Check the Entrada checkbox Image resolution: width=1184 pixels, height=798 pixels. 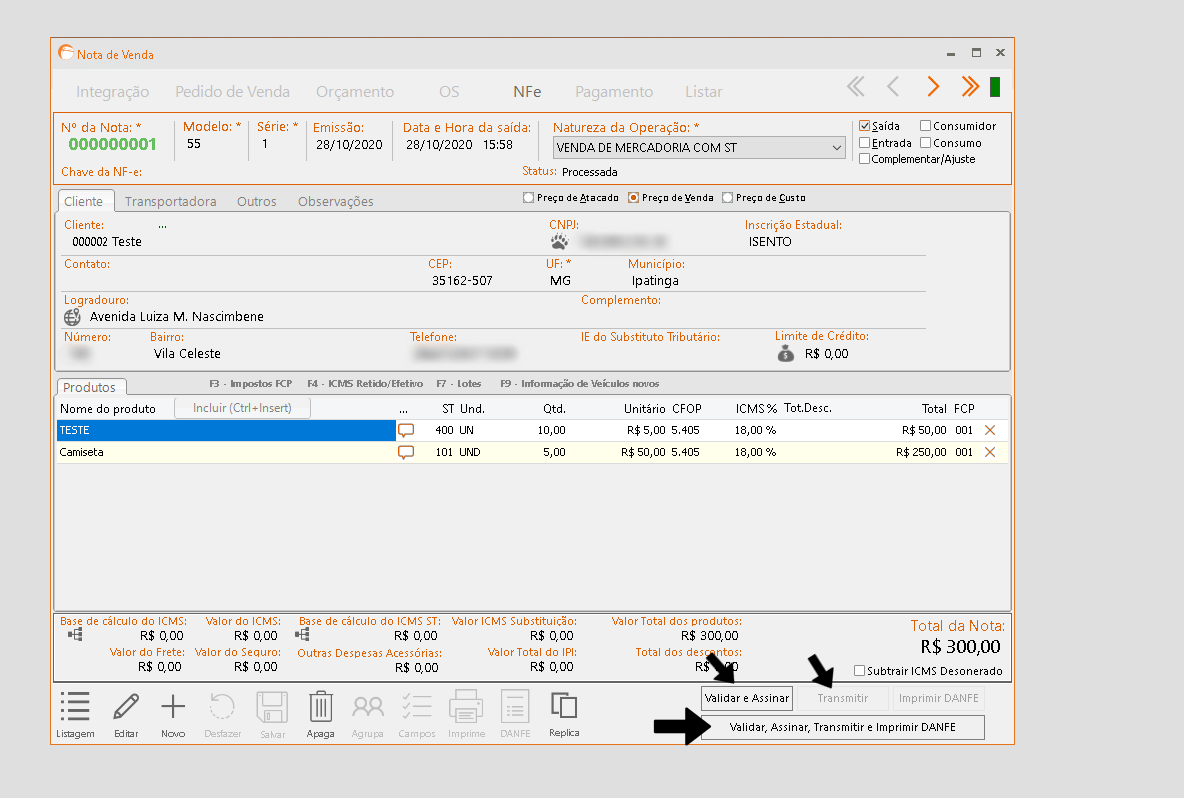[865, 143]
